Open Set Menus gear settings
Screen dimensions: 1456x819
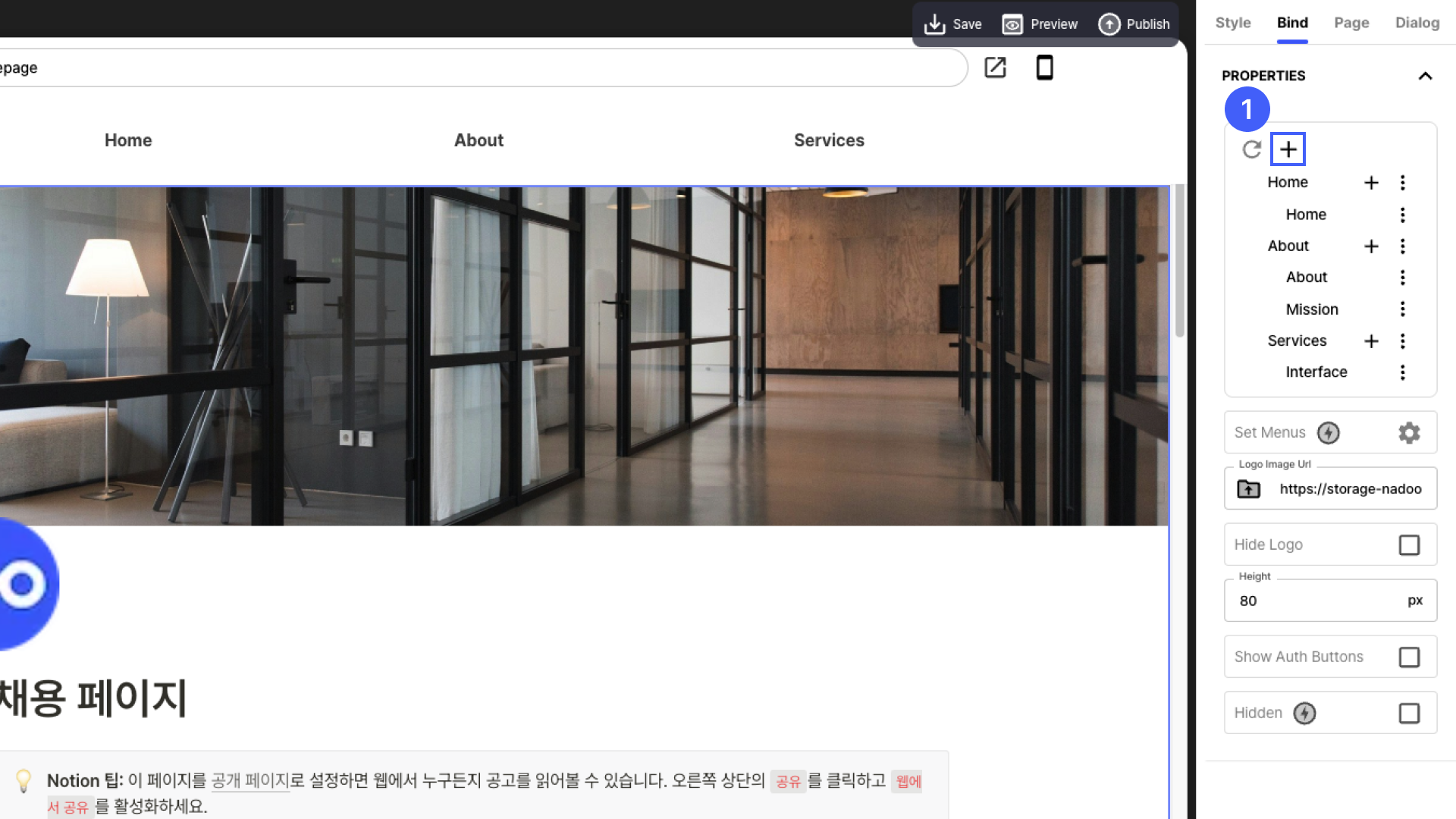pyautogui.click(x=1409, y=433)
